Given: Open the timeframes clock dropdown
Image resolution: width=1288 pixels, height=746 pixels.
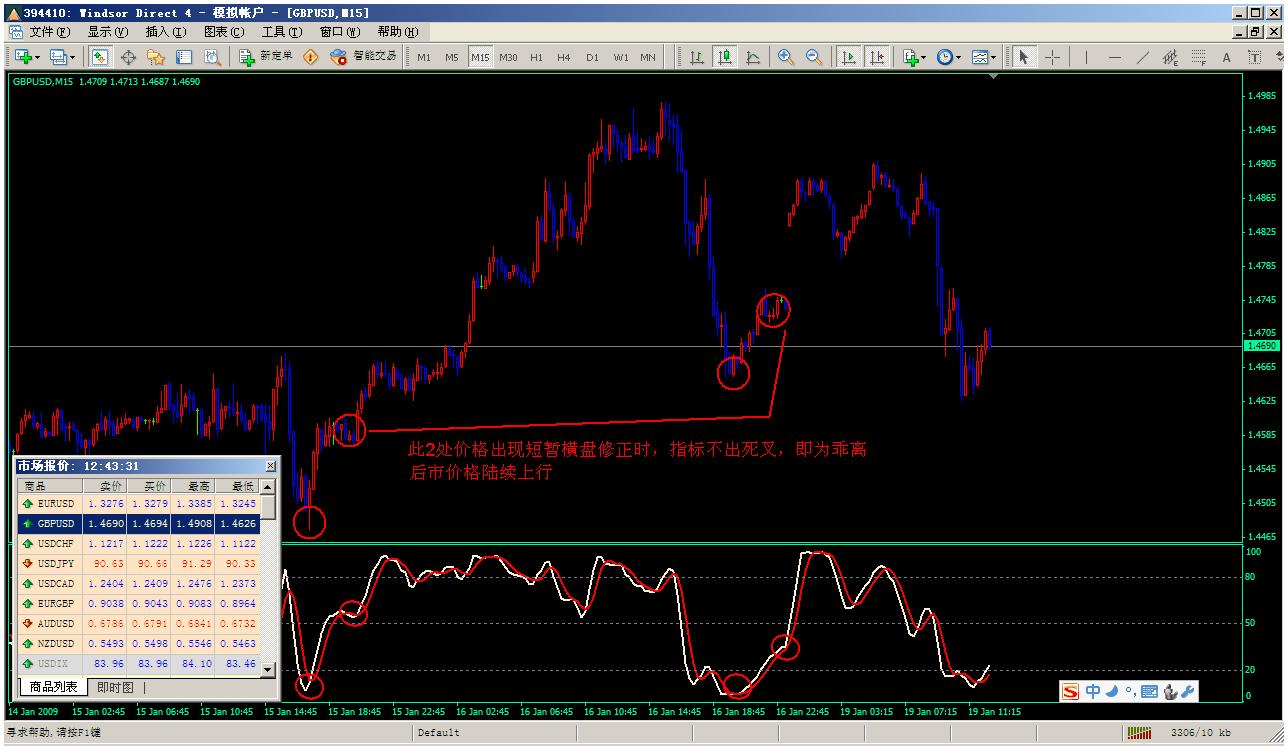Looking at the screenshot, I should (x=958, y=57).
